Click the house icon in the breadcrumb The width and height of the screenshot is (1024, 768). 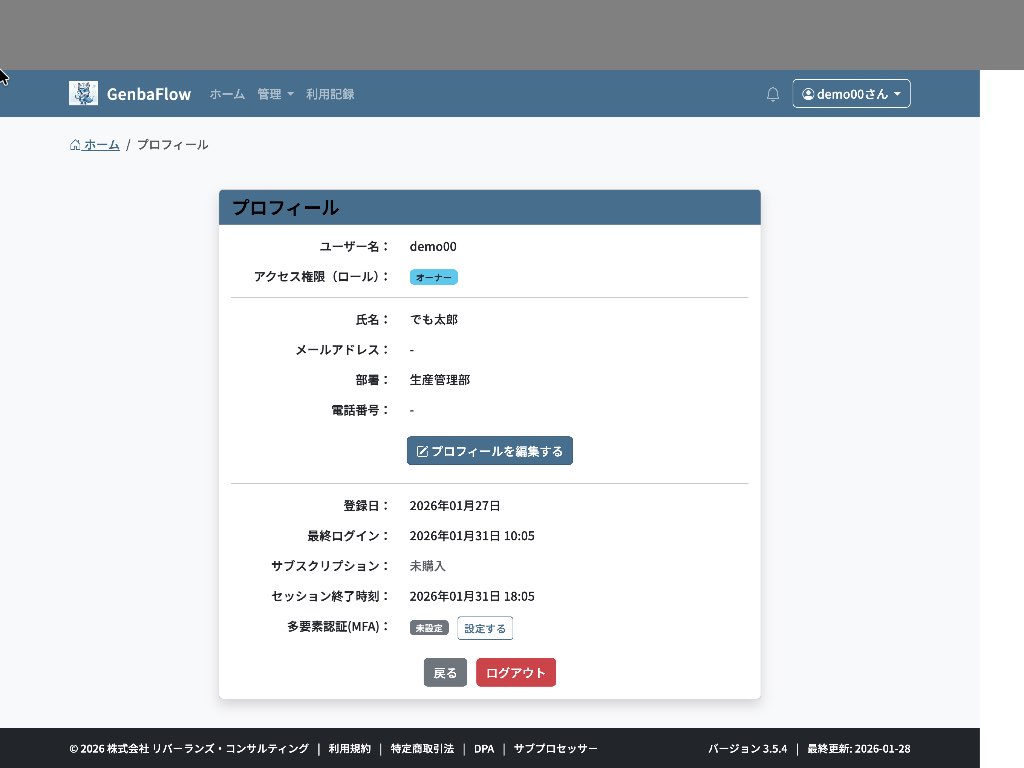click(75, 145)
